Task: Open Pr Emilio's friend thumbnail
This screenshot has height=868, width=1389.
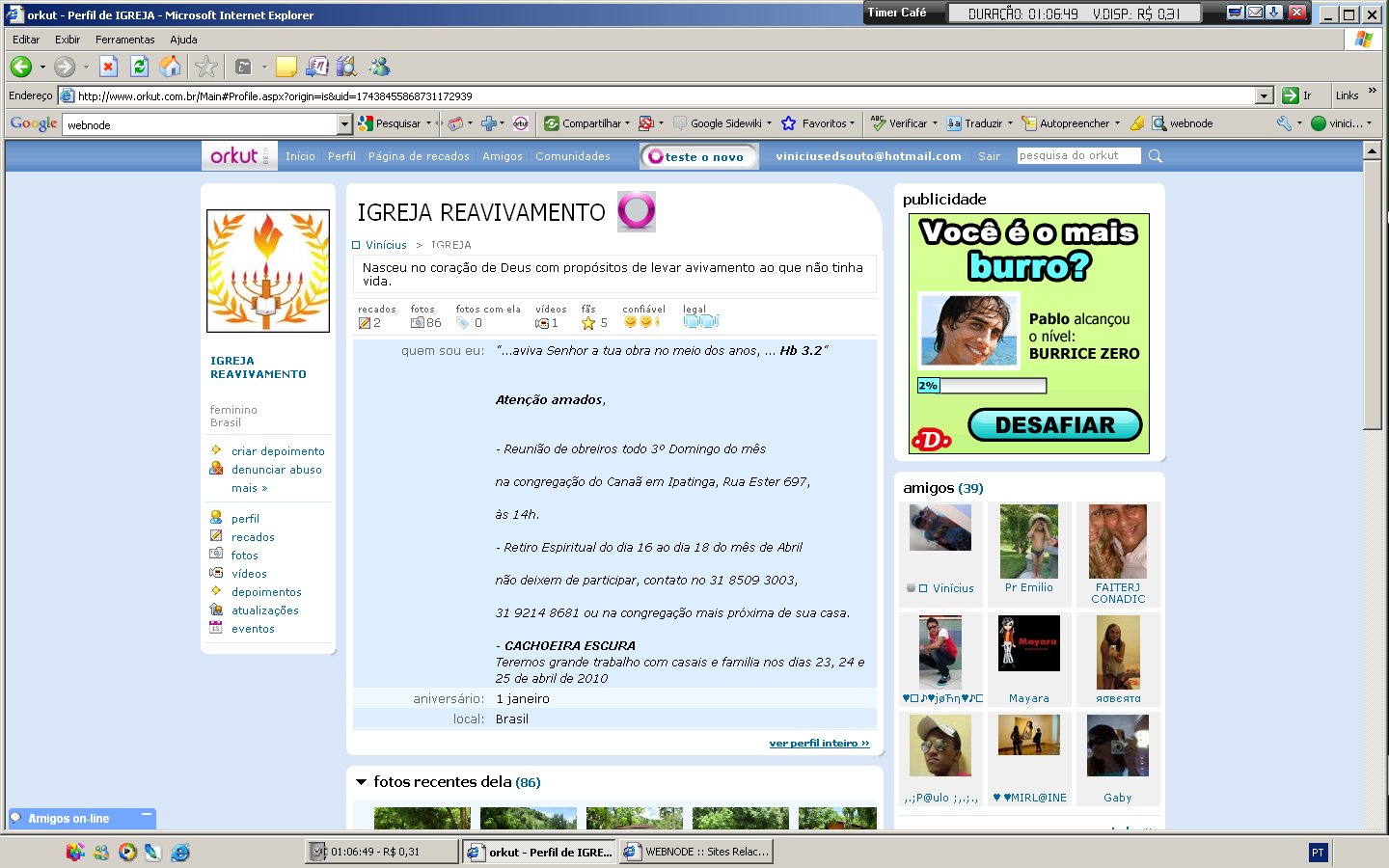Action: [1028, 542]
